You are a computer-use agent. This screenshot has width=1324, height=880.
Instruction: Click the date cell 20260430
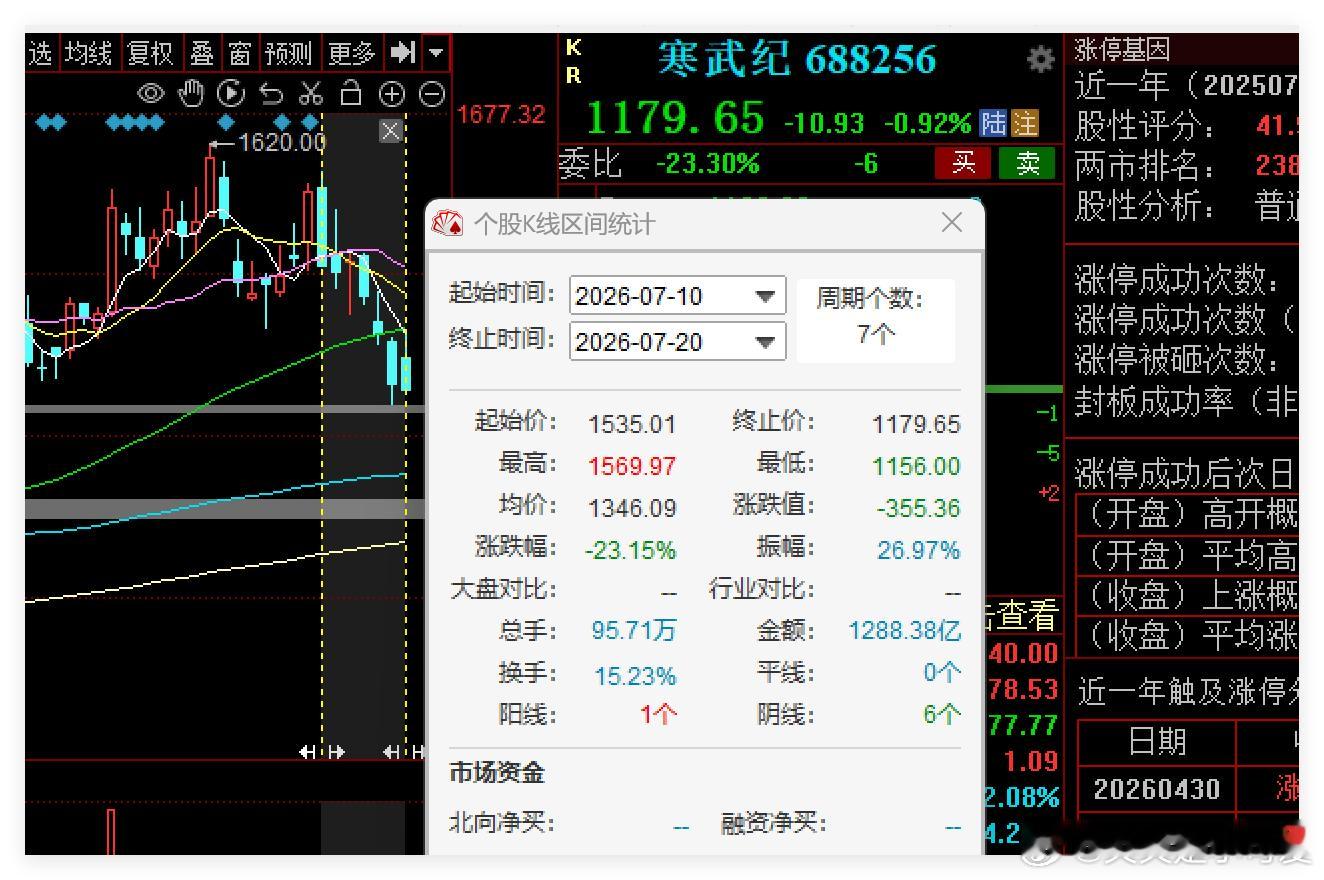(x=1157, y=789)
